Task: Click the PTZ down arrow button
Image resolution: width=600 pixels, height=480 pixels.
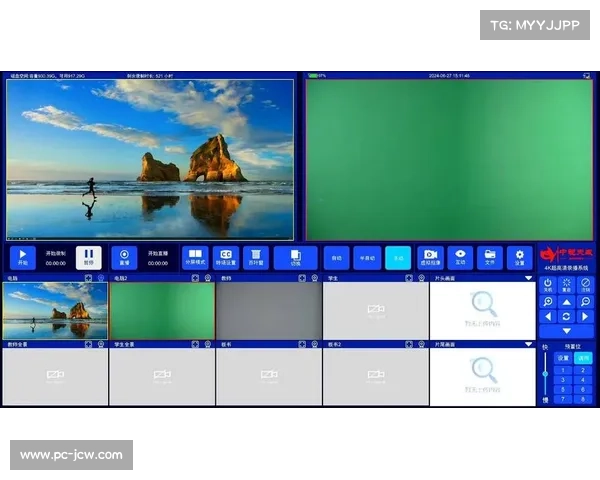Action: 566,330
